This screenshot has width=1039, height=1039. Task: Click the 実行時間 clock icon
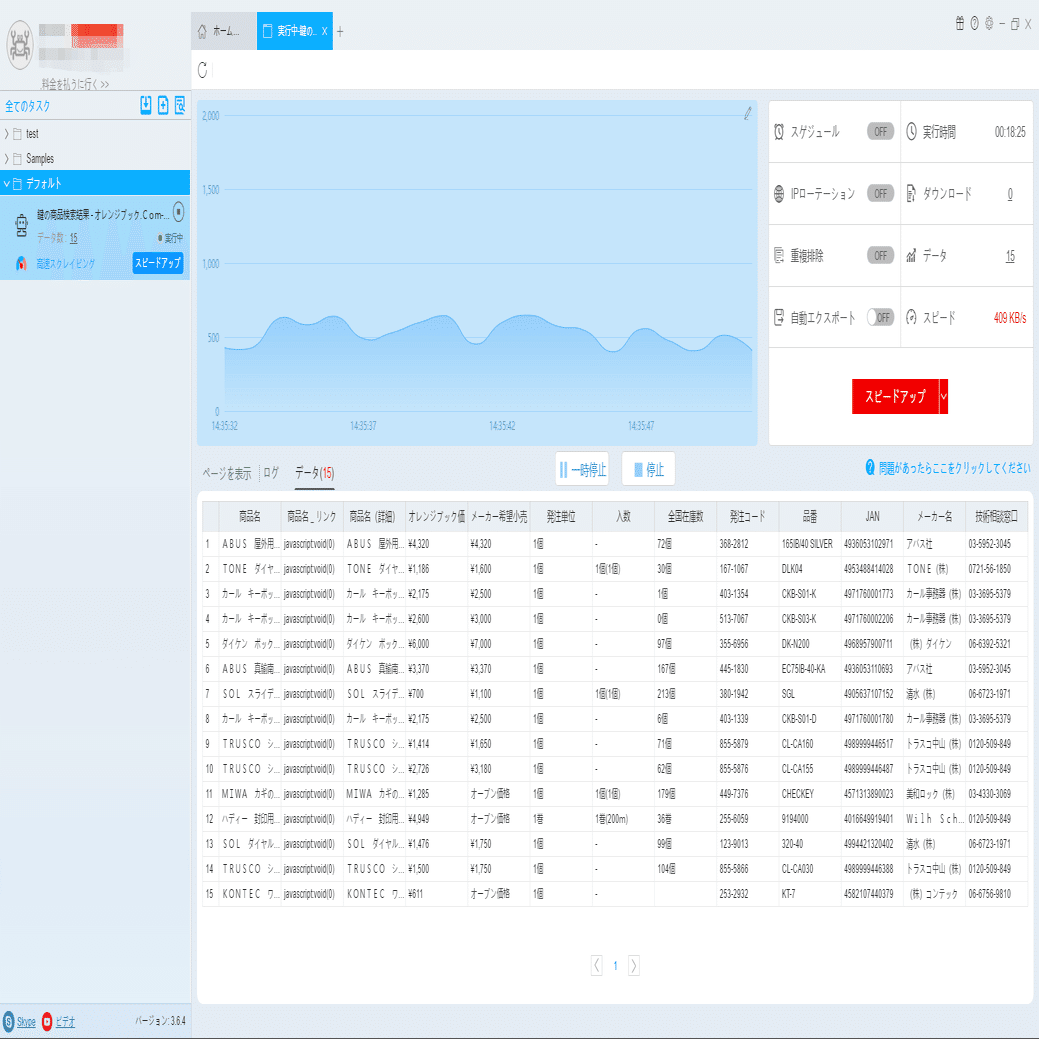[912, 132]
